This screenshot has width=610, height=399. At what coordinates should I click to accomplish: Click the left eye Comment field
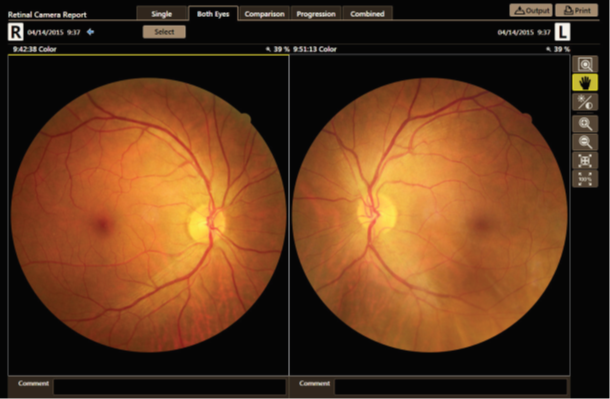[451, 387]
